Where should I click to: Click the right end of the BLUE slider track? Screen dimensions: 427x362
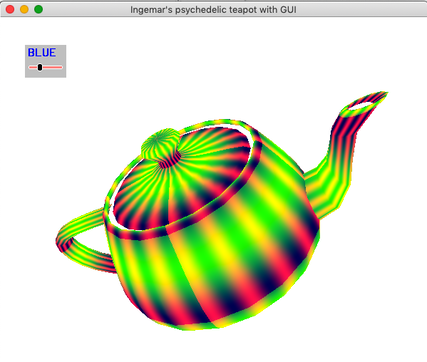61,67
